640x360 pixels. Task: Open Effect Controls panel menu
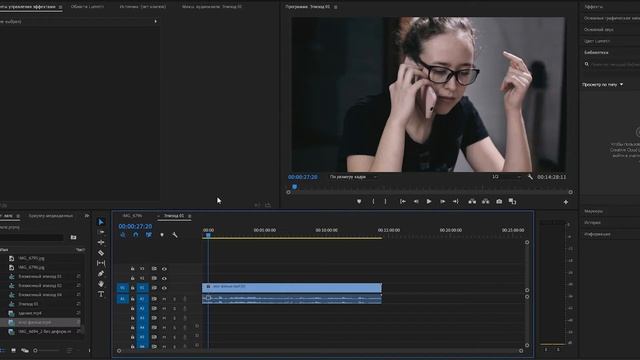[60, 7]
